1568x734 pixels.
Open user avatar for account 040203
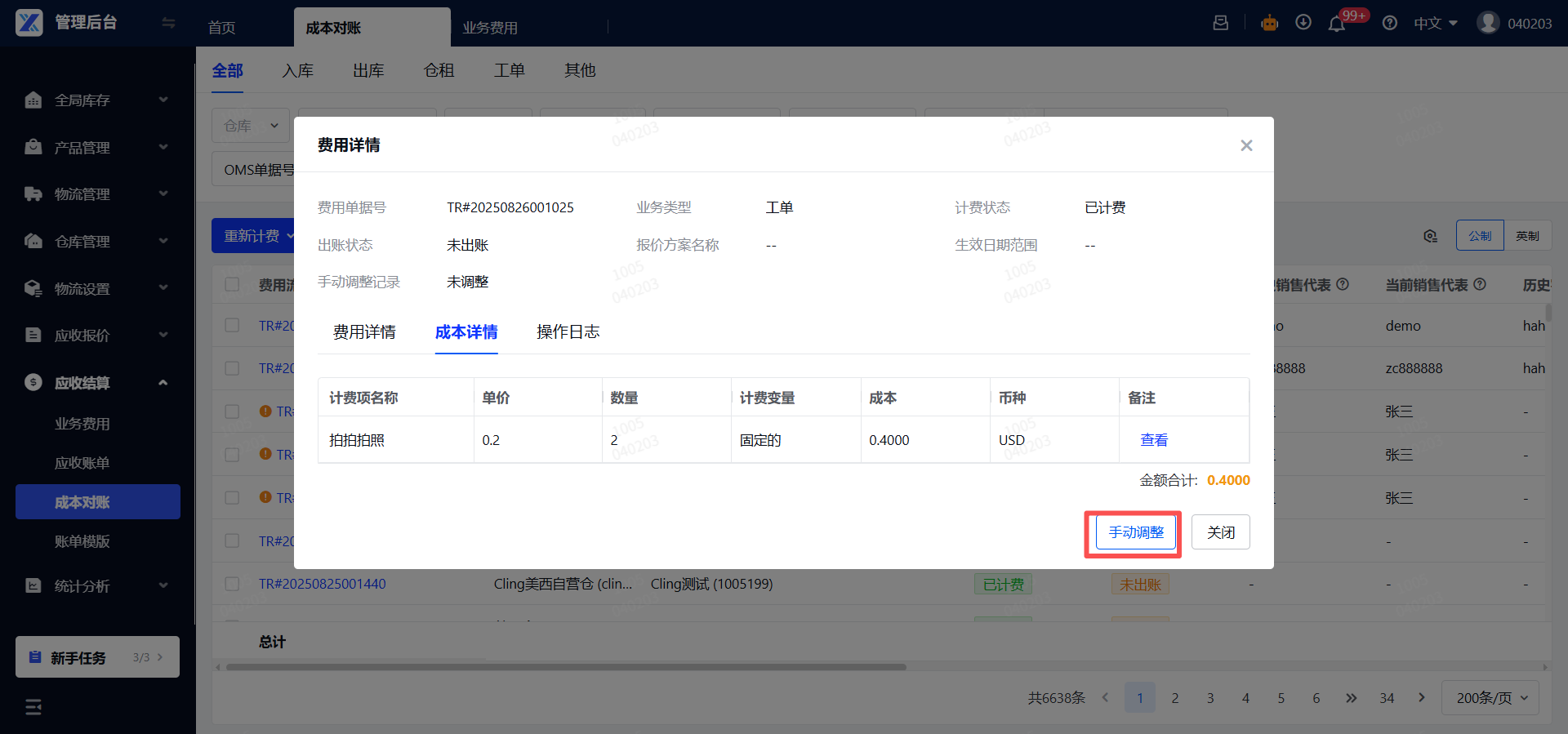[1488, 23]
